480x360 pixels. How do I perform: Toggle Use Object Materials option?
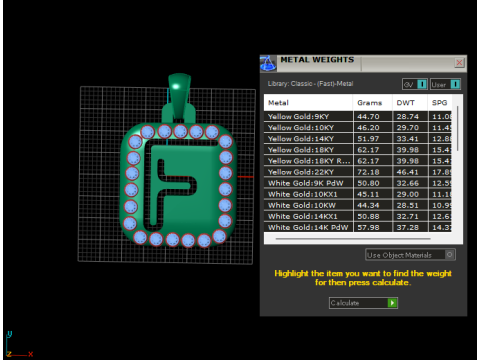pos(410,255)
